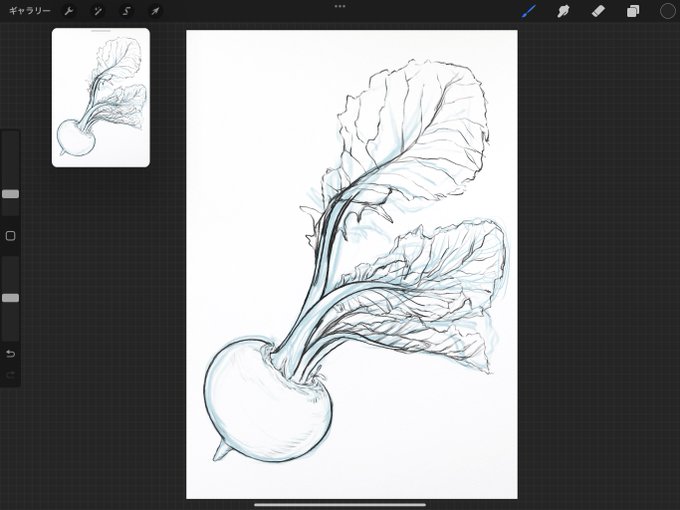This screenshot has width=680, height=510.
Task: Tap the reference image thumbnail of turnip
Action: click(101, 98)
